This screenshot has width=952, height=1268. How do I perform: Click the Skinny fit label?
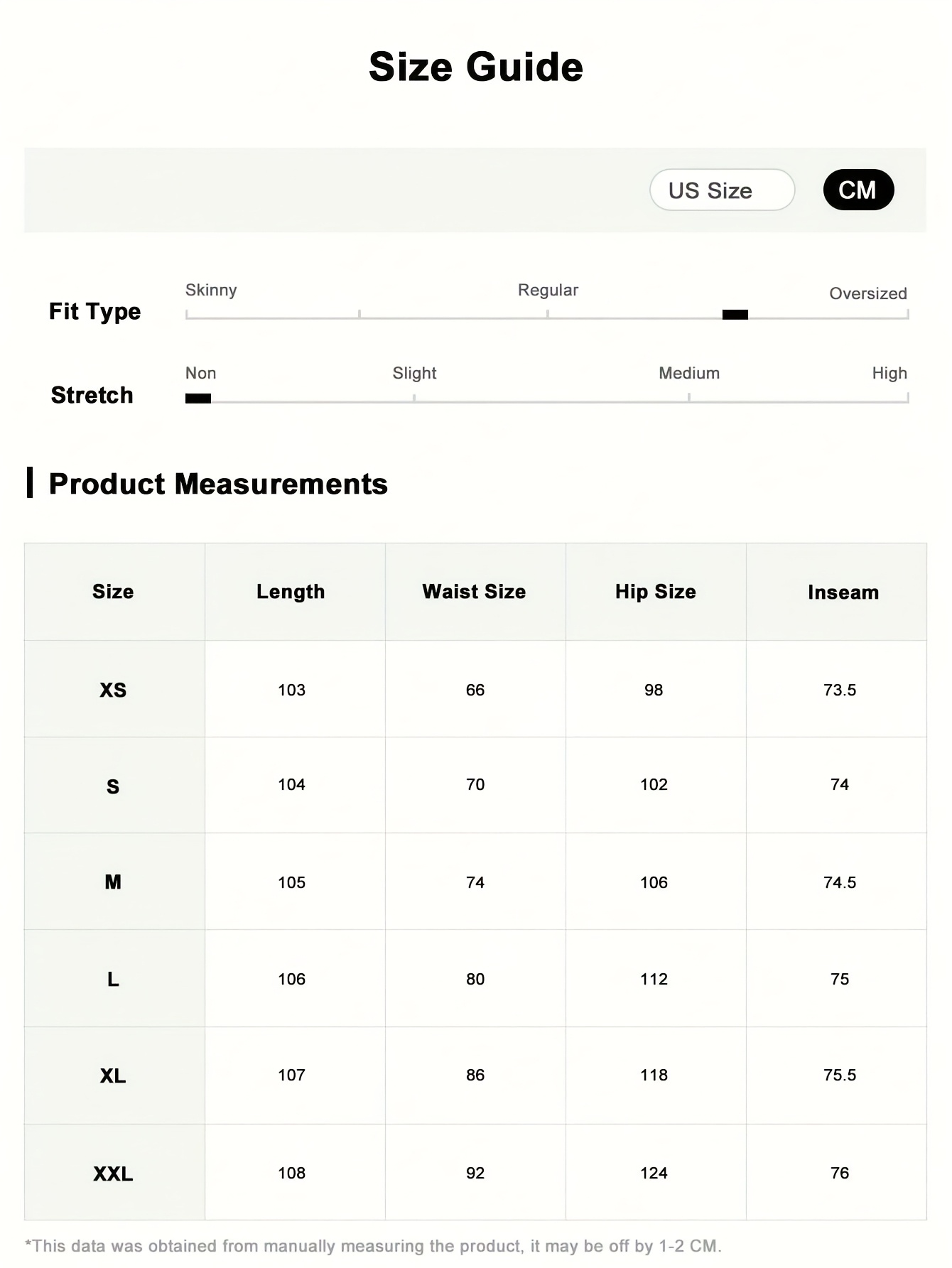(211, 290)
